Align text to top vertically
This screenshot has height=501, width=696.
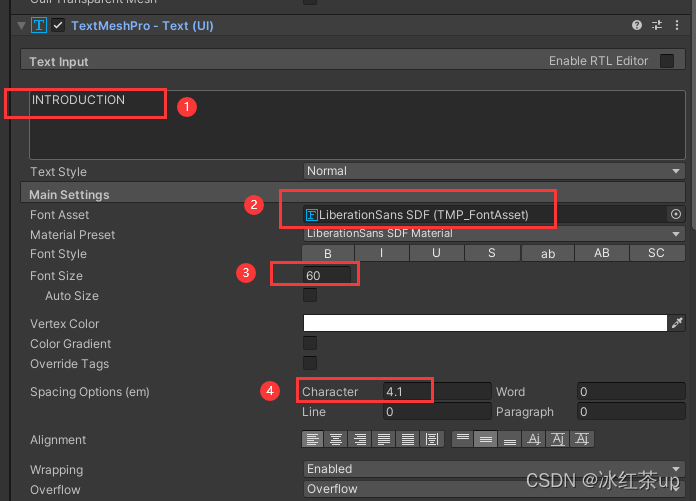pyautogui.click(x=463, y=439)
